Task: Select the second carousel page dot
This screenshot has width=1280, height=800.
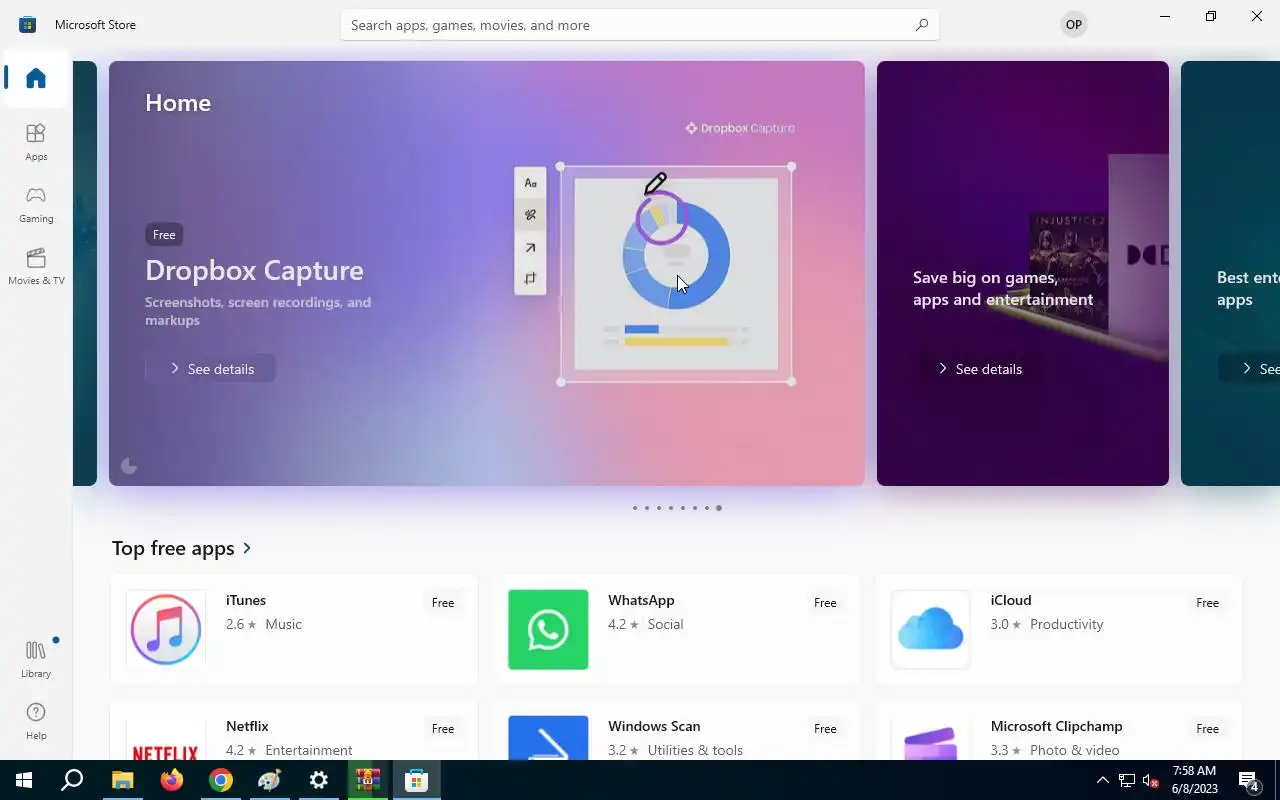Action: pyautogui.click(x=646, y=508)
